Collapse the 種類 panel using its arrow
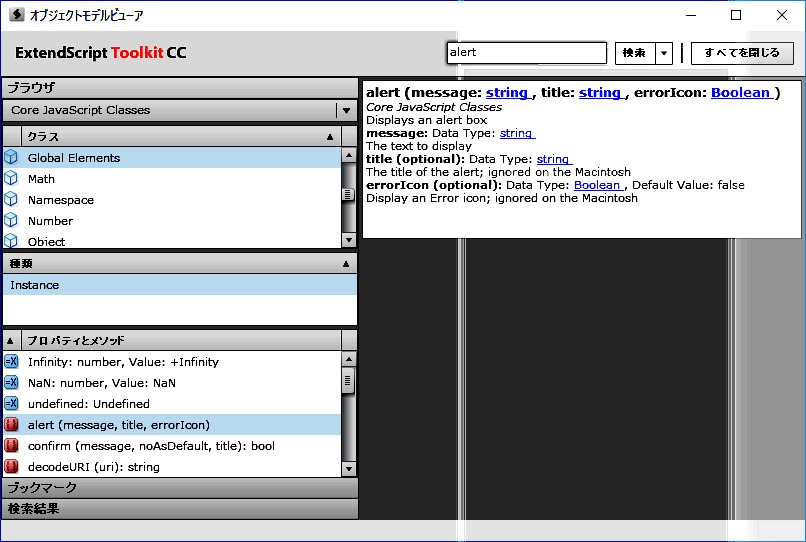This screenshot has height=542, width=806. (x=346, y=264)
